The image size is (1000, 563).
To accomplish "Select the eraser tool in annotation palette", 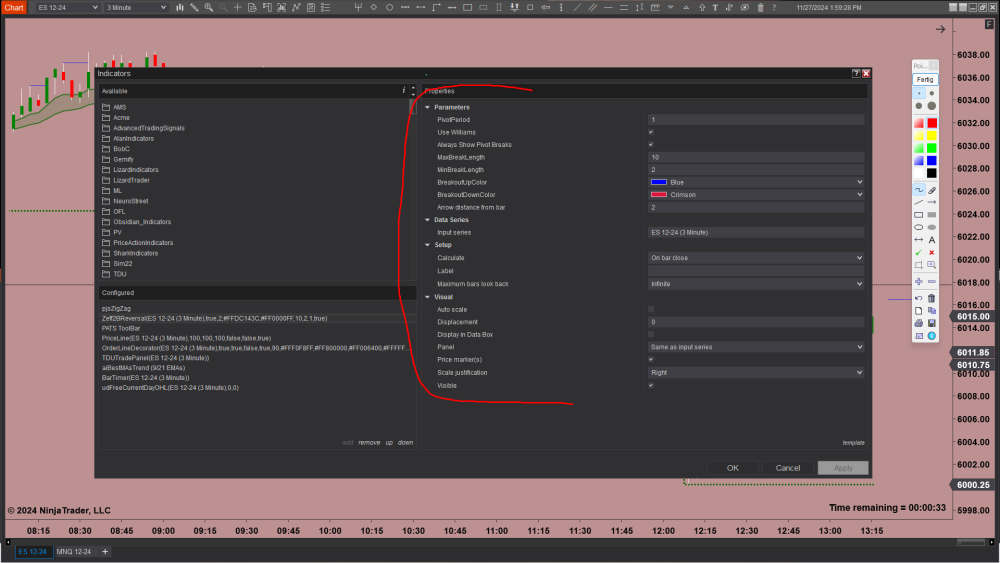I will click(932, 189).
